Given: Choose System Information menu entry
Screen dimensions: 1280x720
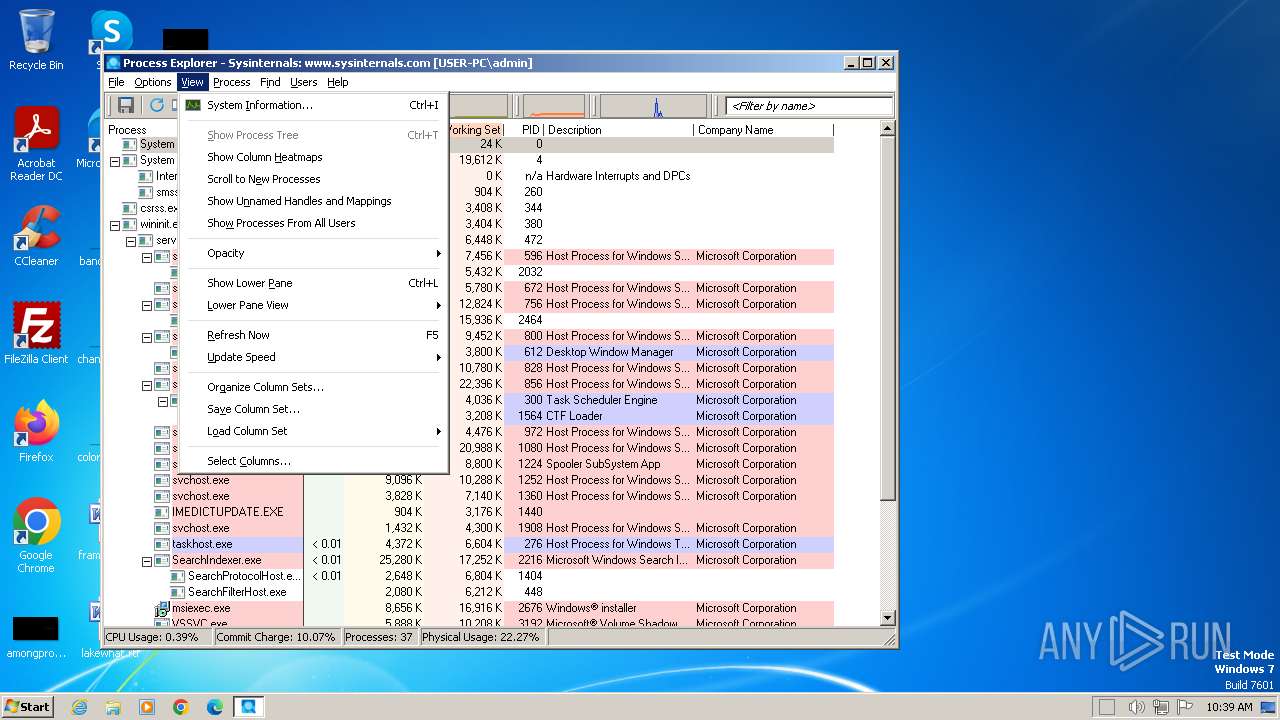Looking at the screenshot, I should pos(313,105).
